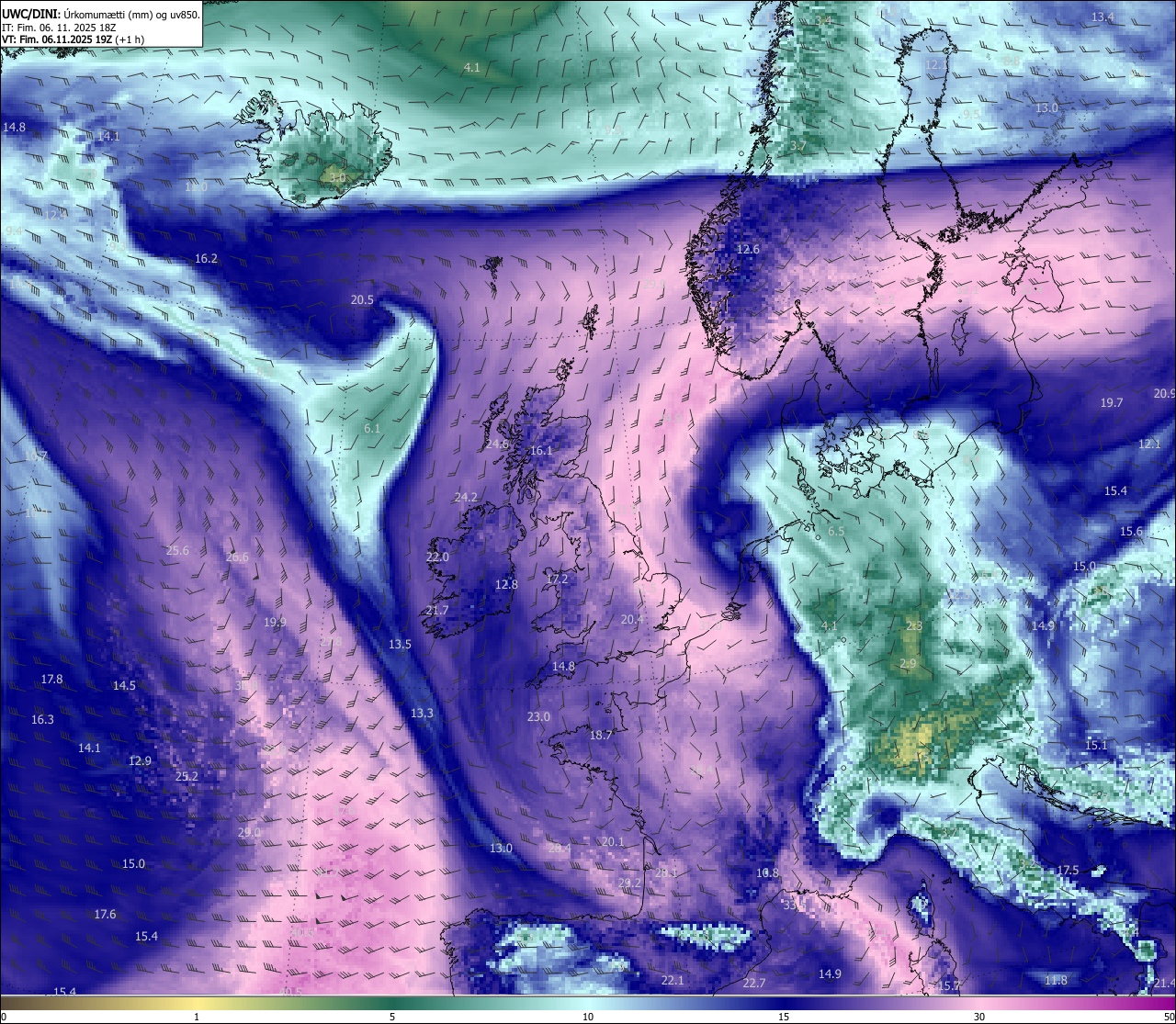The image size is (1176, 1024).
Task: Click the 29.0 value in the southwest Atlantic
Action: pos(249,833)
